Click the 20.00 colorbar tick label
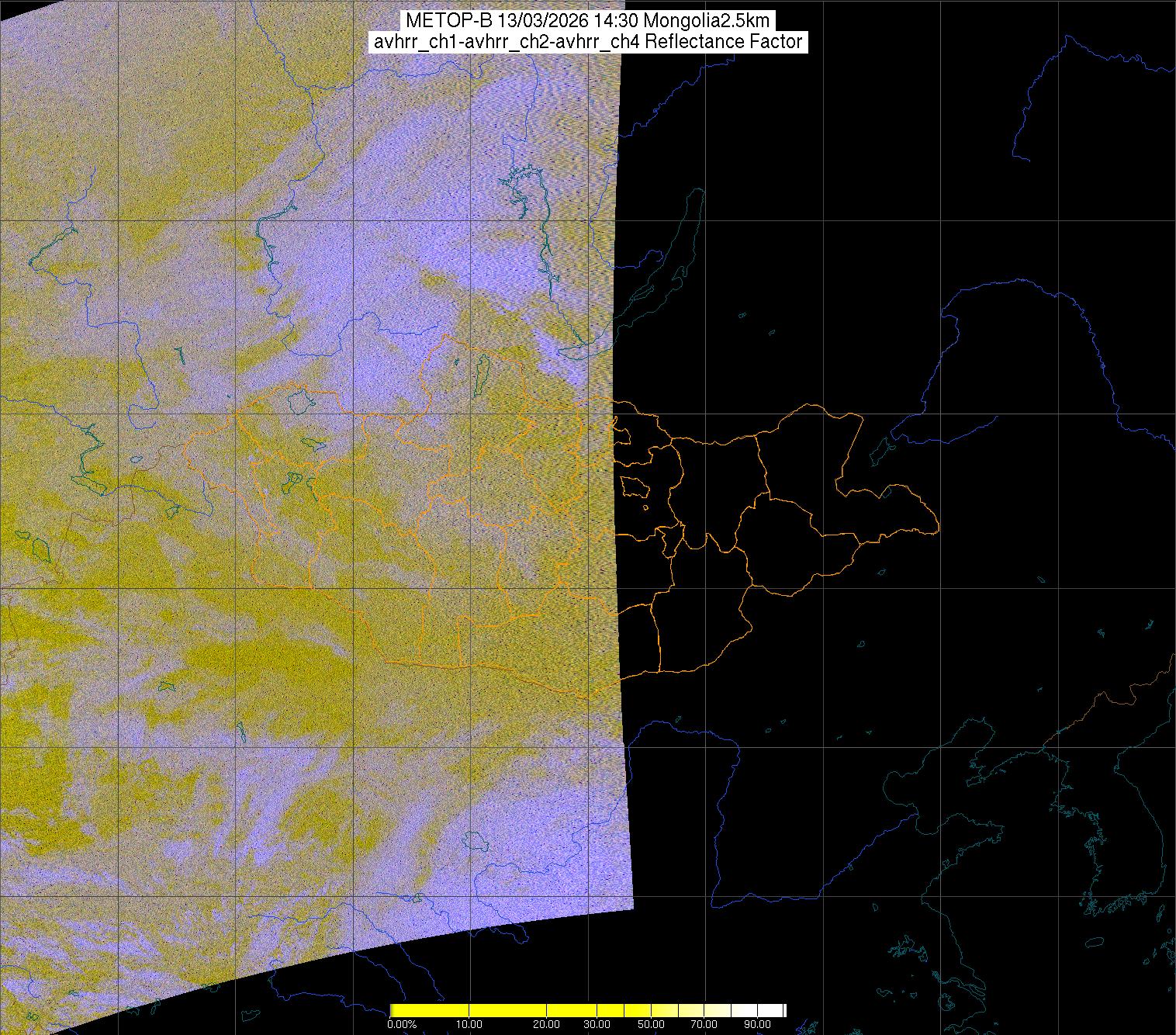1176x1035 pixels. (548, 1024)
